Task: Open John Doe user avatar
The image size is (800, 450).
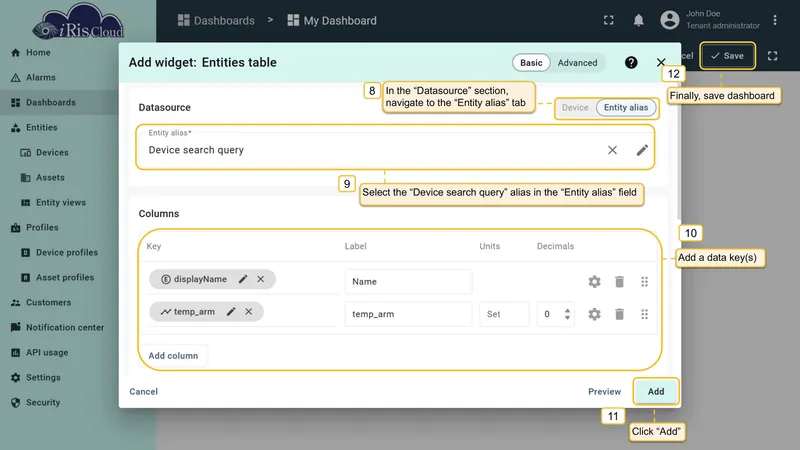Action: [669, 20]
